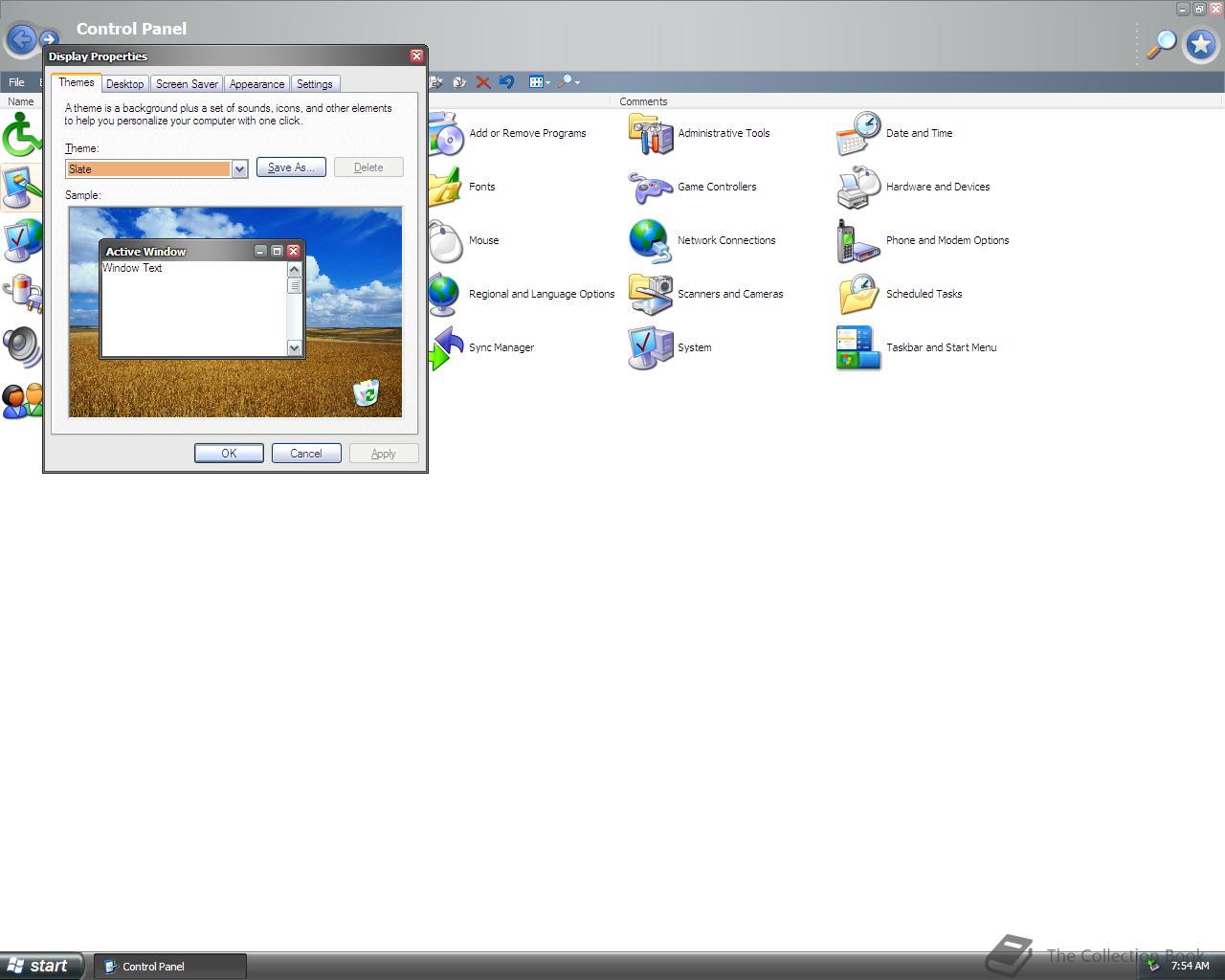Click the red X Delete toolbar icon

[x=483, y=82]
